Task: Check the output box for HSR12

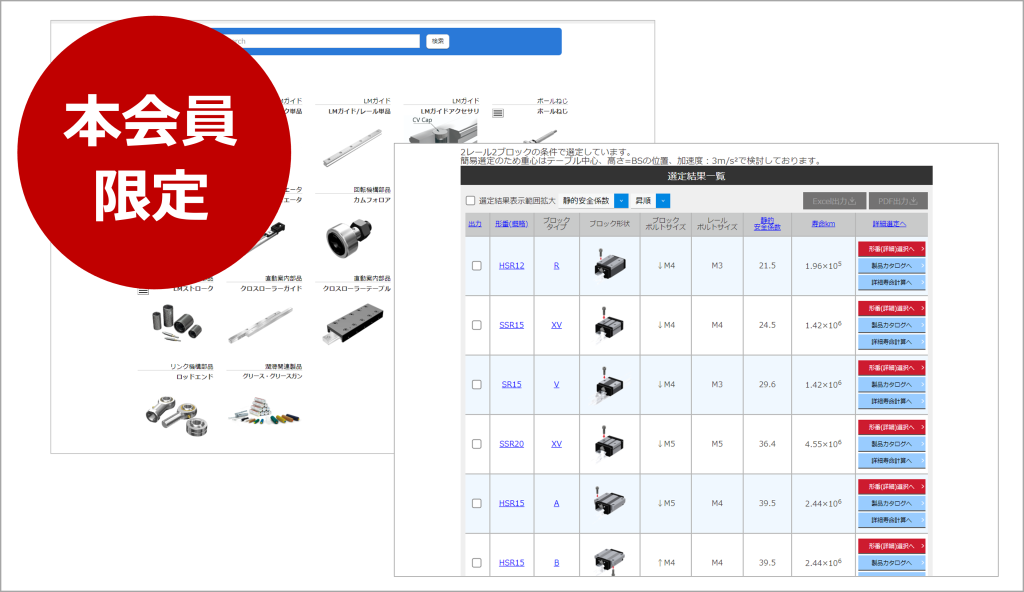Action: pos(477,266)
